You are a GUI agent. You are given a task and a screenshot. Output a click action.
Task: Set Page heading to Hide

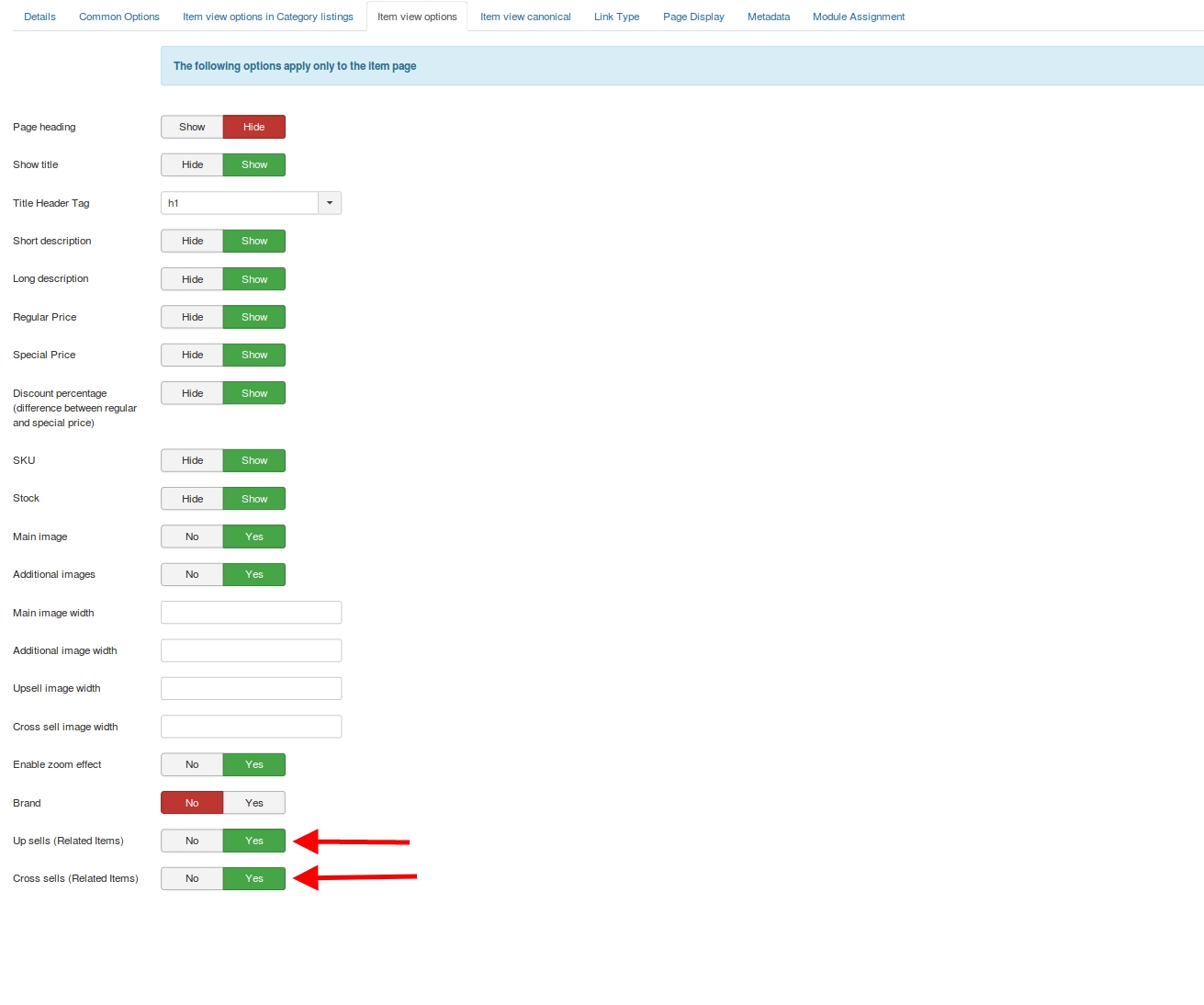pyautogui.click(x=254, y=127)
